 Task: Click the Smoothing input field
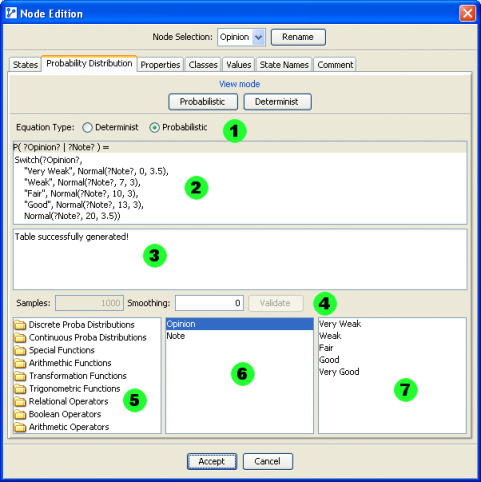point(209,303)
